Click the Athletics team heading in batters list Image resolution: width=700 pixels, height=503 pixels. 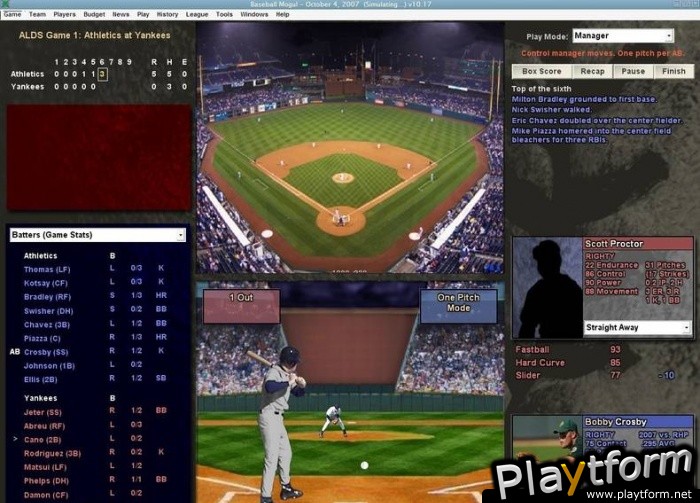pyautogui.click(x=40, y=256)
